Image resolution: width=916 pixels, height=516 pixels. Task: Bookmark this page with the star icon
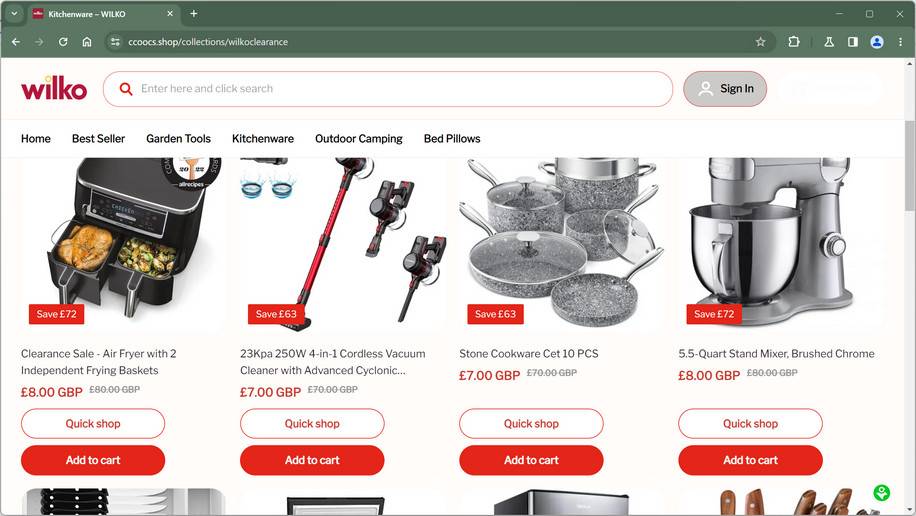tap(760, 42)
